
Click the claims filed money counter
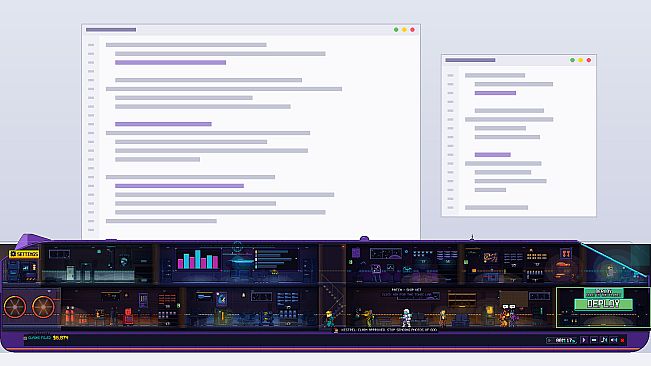[x=46, y=338]
